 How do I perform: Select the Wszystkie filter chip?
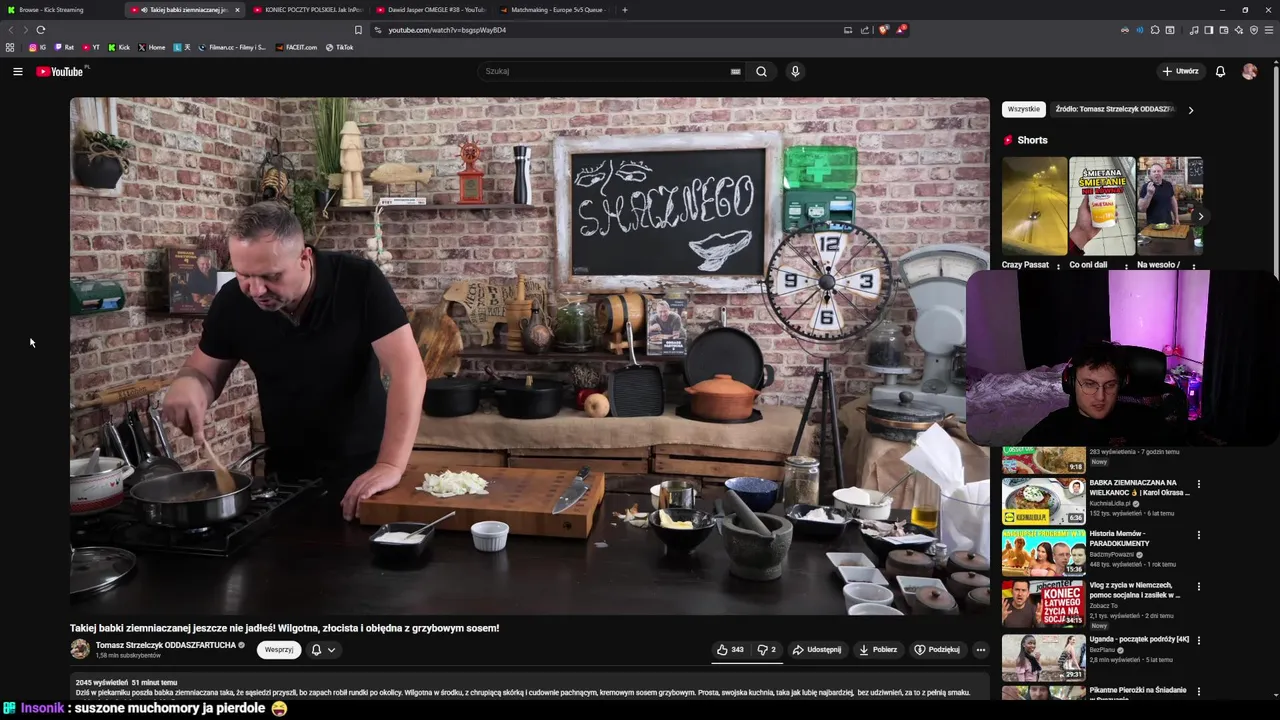pos(1023,109)
